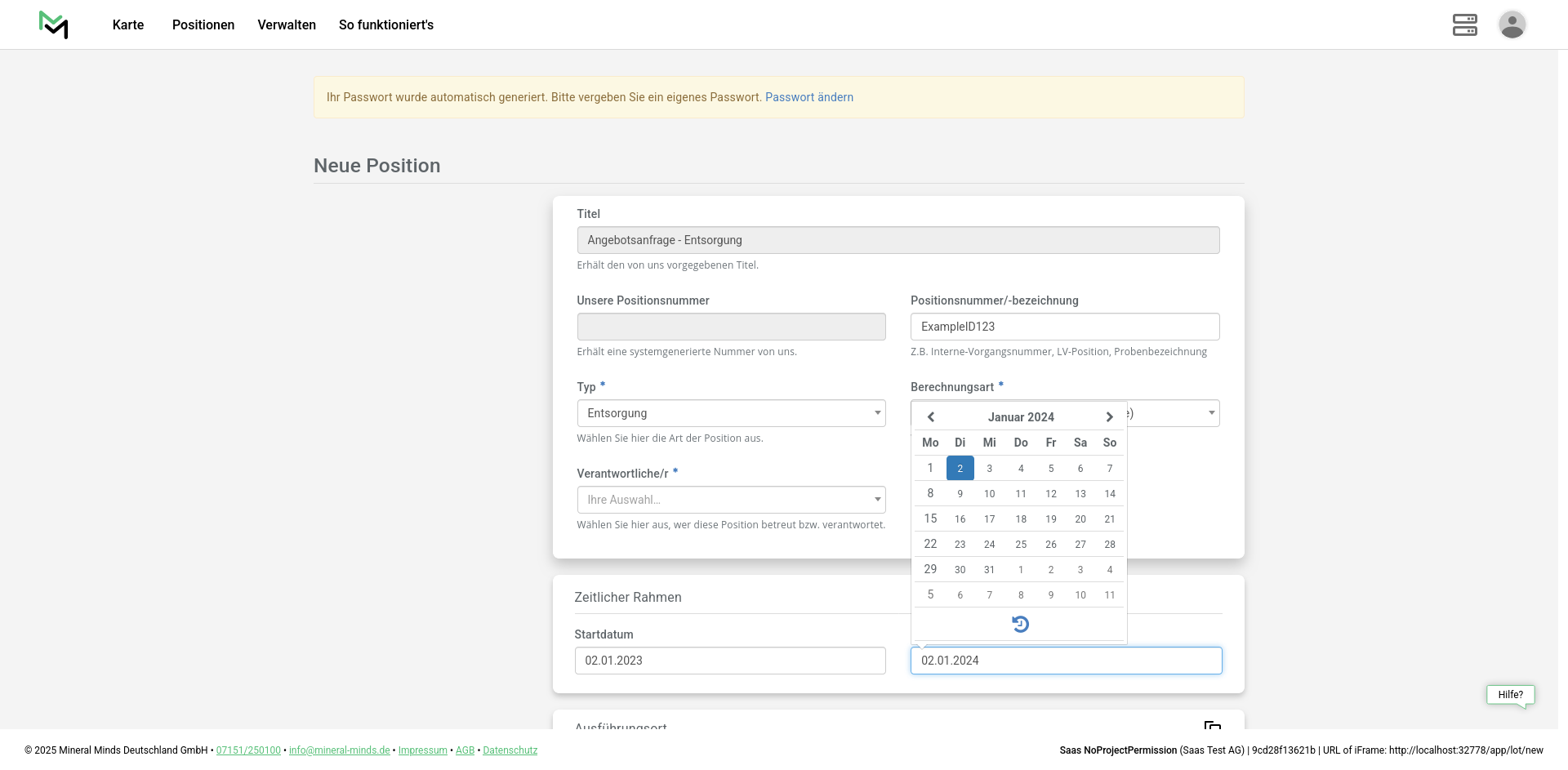Open the Karte menu item
Image resolution: width=1568 pixels, height=770 pixels.
(128, 25)
